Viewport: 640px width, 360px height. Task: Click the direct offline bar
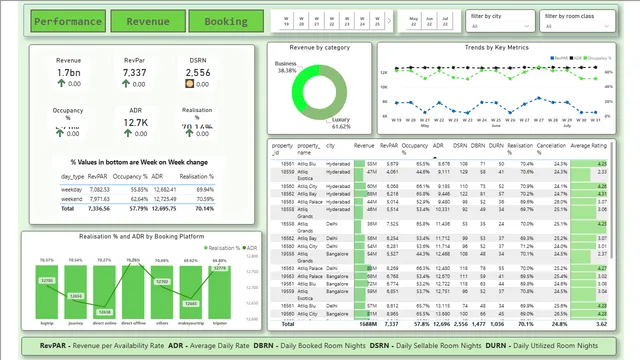pyautogui.click(x=133, y=292)
